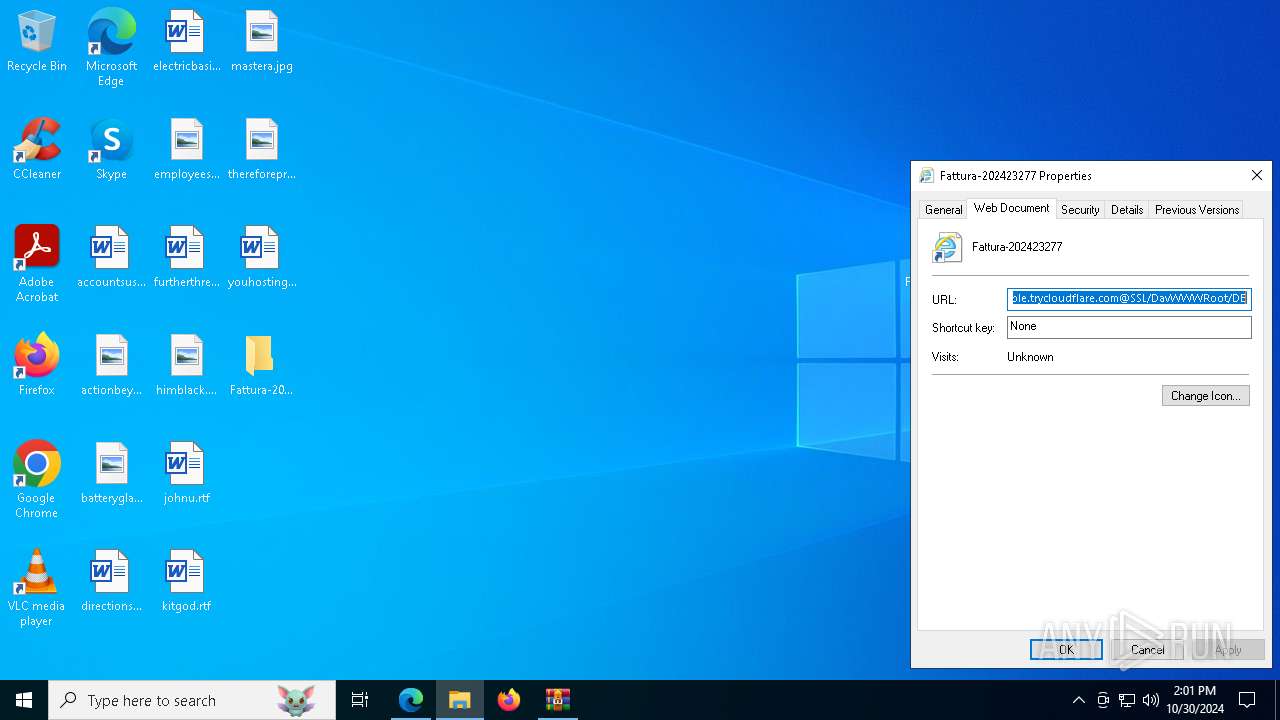
Task: Click the taskbar clock showing 2:01 PM
Action: (1195, 700)
